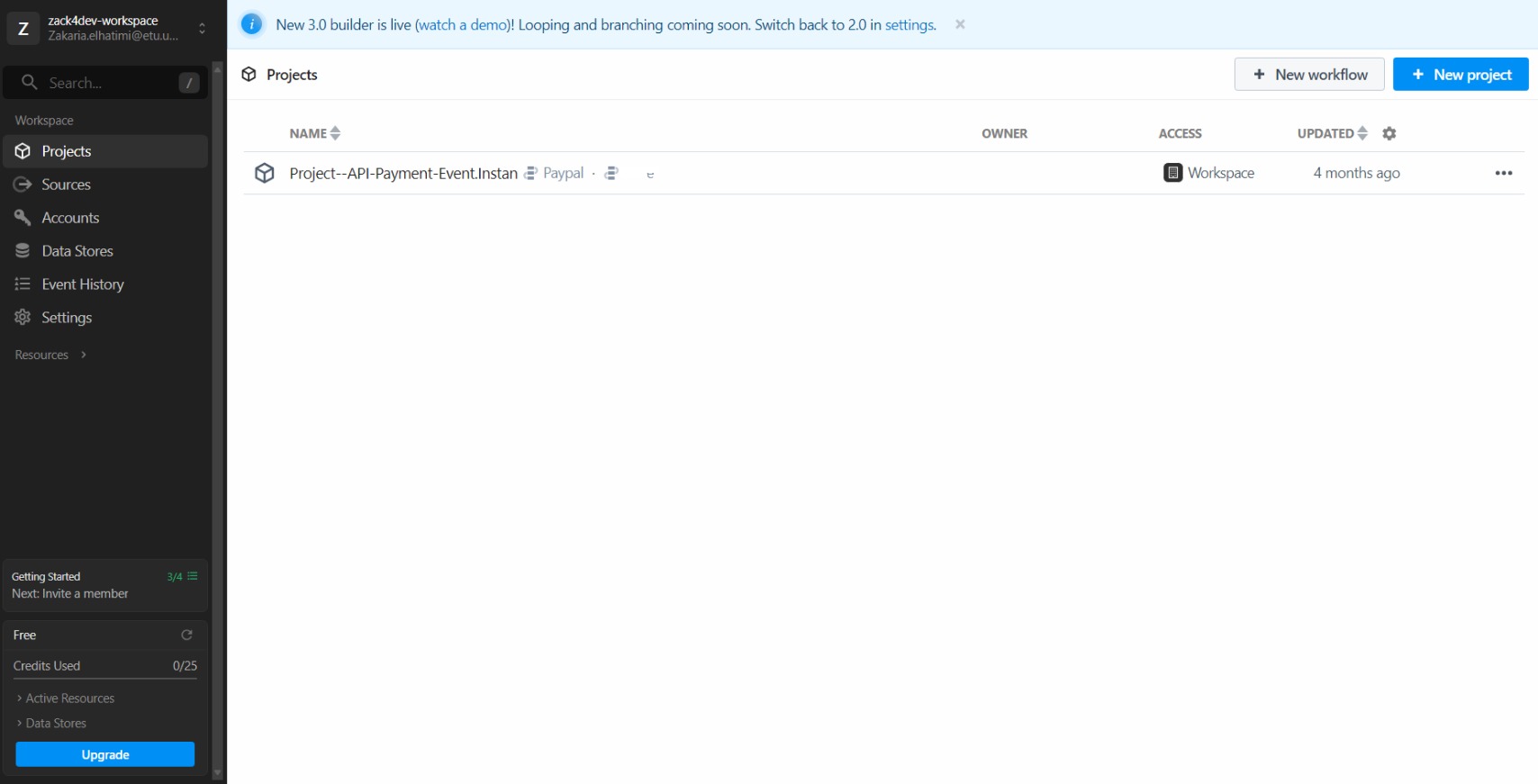Open Event History in the sidebar

point(105,284)
